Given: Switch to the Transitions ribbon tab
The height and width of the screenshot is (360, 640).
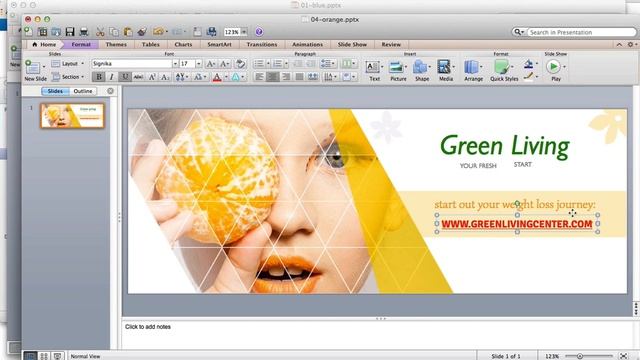Looking at the screenshot, I should [262, 44].
